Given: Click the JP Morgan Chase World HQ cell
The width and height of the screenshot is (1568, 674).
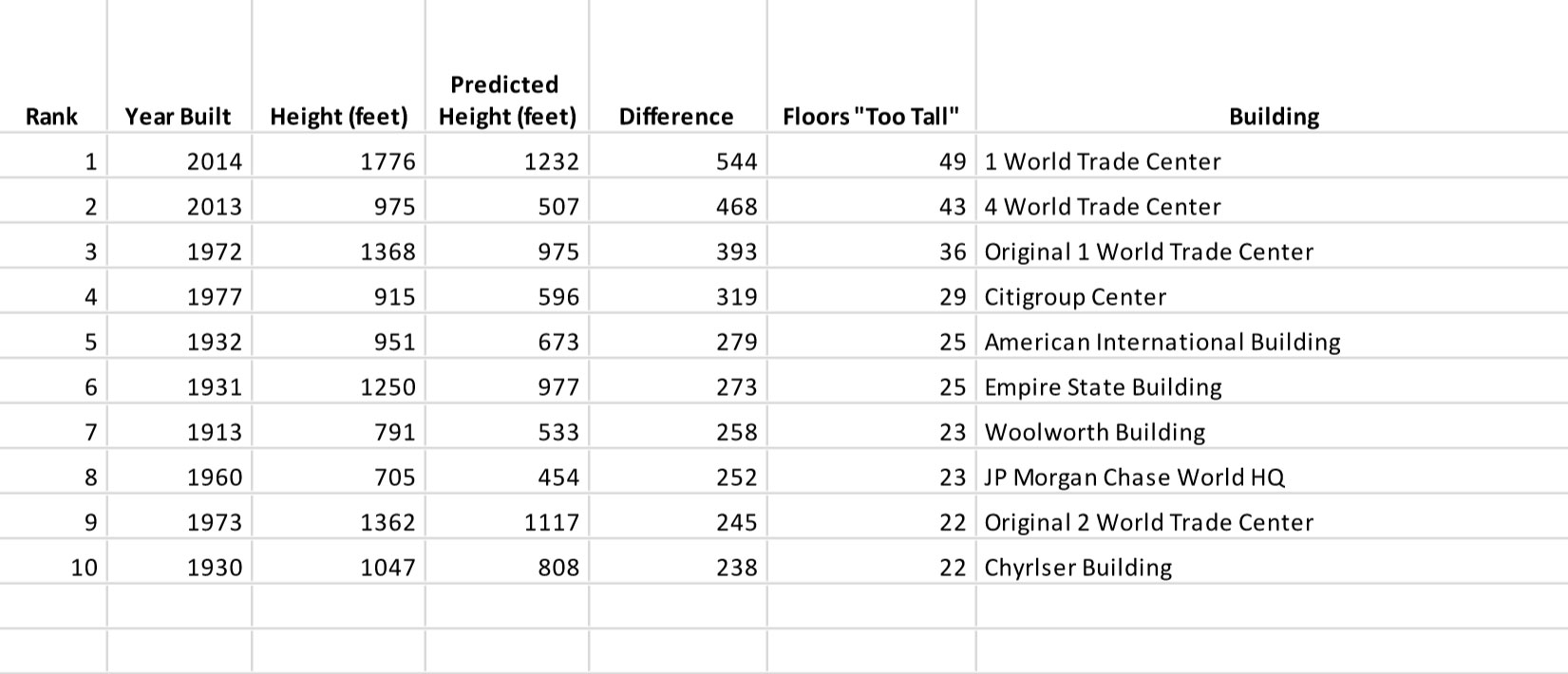Looking at the screenshot, I should pyautogui.click(x=1272, y=477).
